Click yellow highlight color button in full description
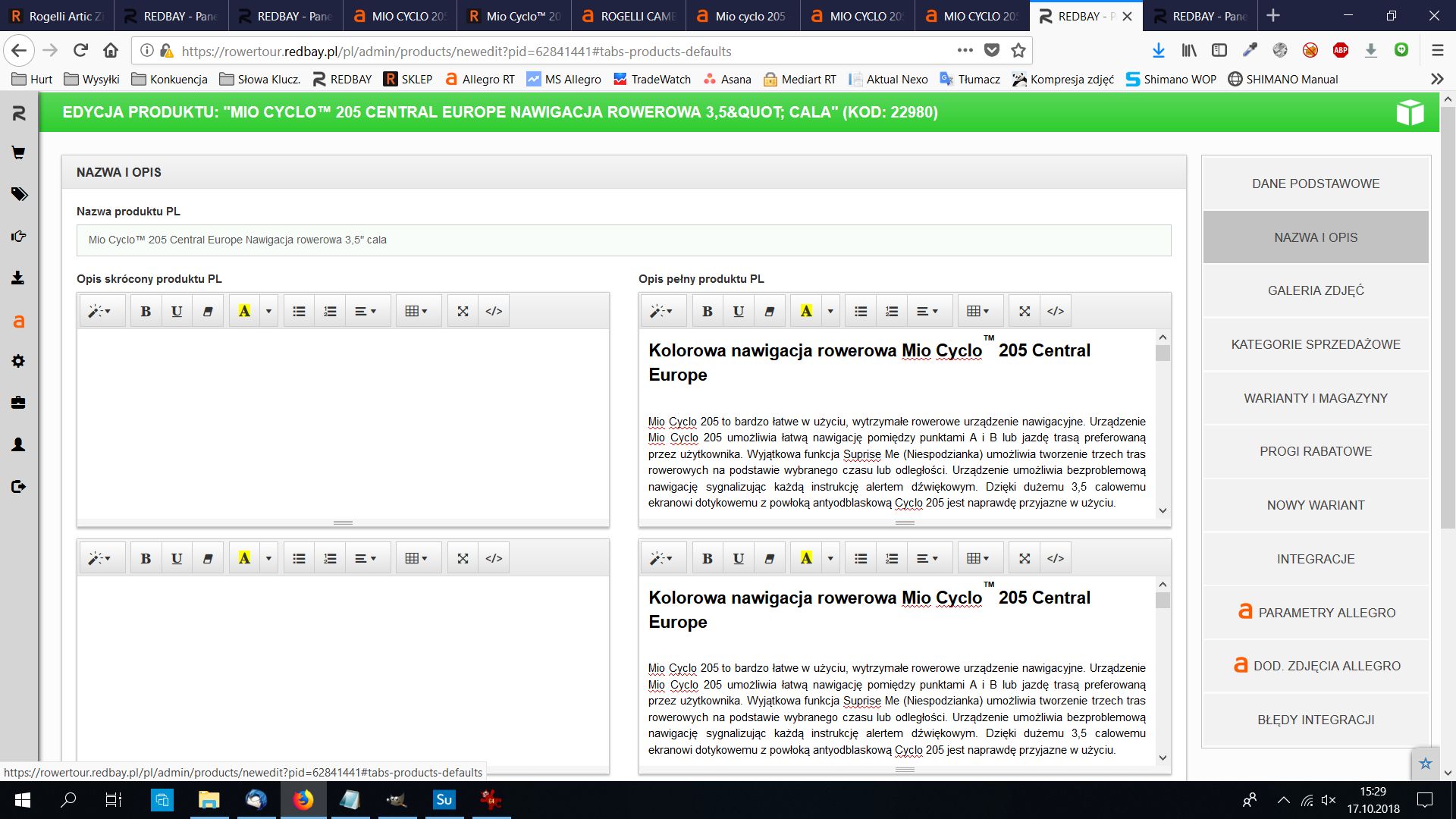 tap(806, 311)
